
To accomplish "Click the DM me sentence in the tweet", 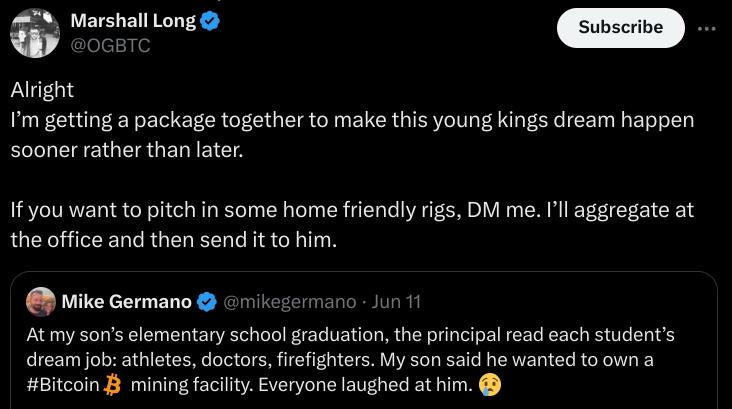I will [350, 211].
